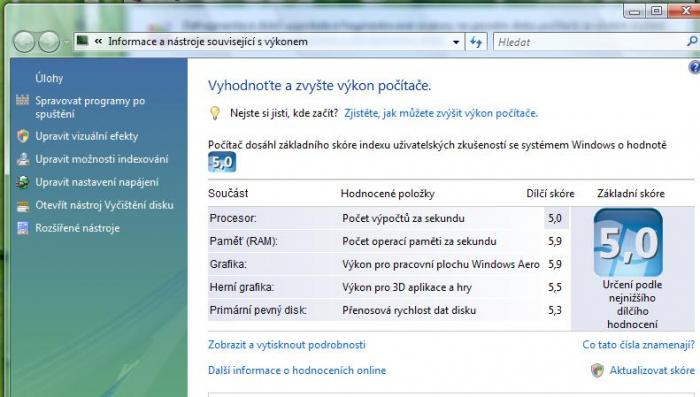Viewport: 700px width, 397px height.
Task: Click the icon beside Spravovat programy po spuštění
Action: [23, 100]
